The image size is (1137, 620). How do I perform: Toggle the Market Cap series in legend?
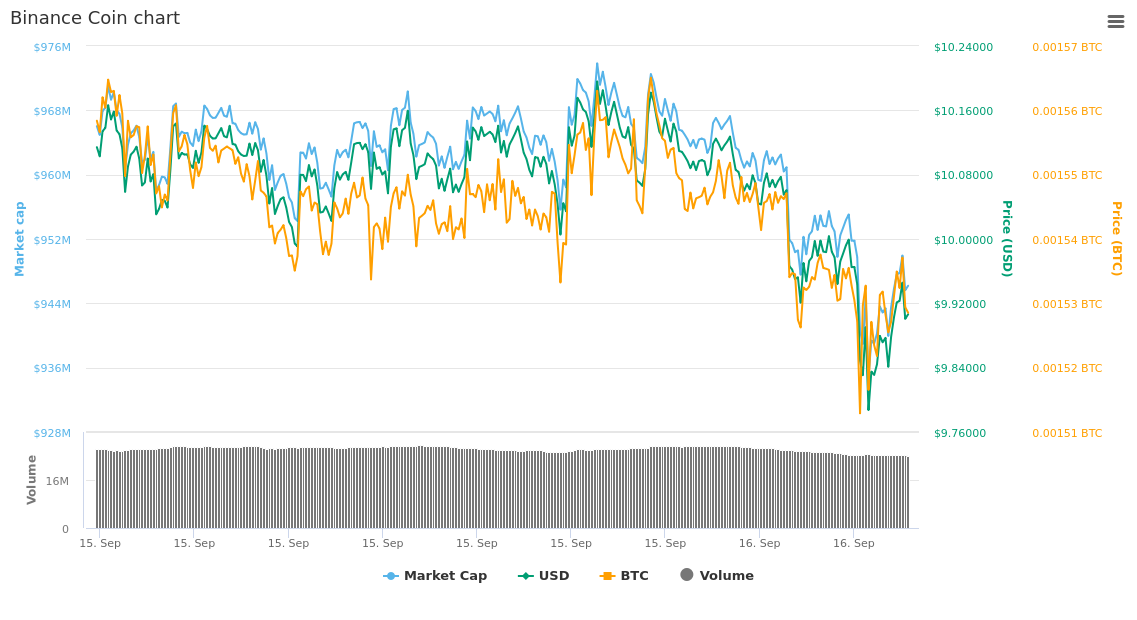tap(435, 576)
